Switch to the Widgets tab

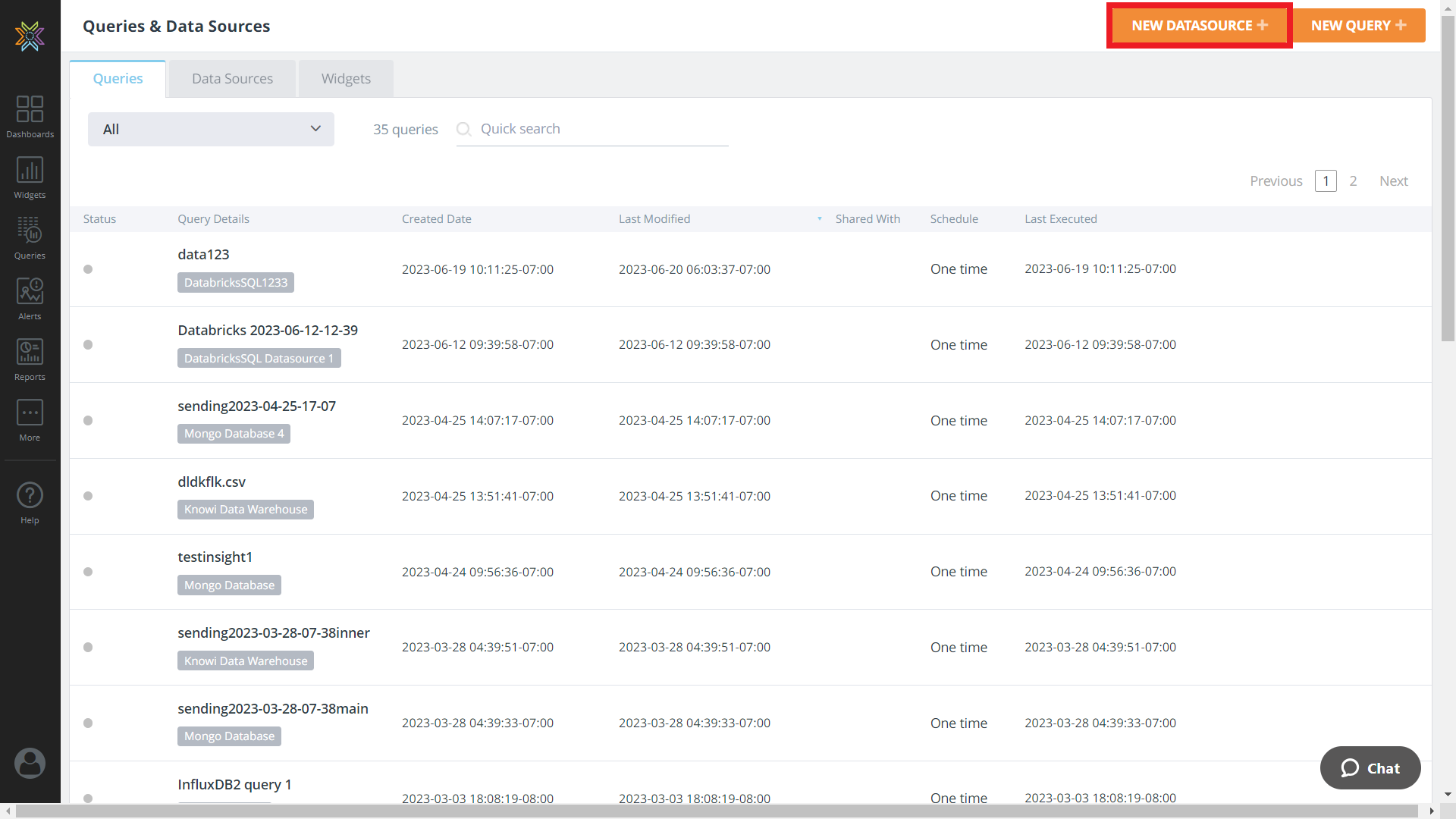click(346, 79)
